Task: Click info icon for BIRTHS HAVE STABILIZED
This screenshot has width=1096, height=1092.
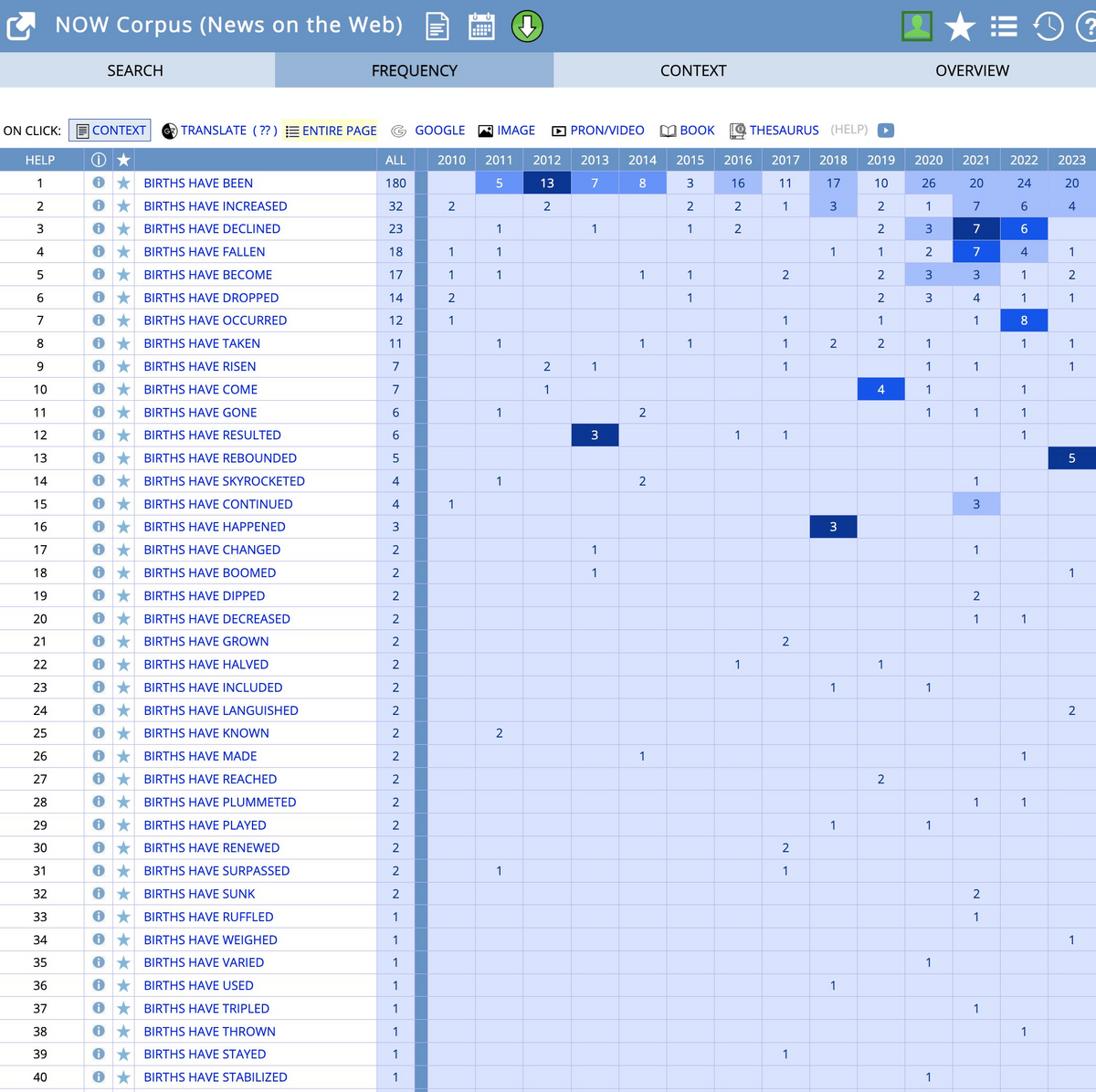Action: pos(99,1077)
